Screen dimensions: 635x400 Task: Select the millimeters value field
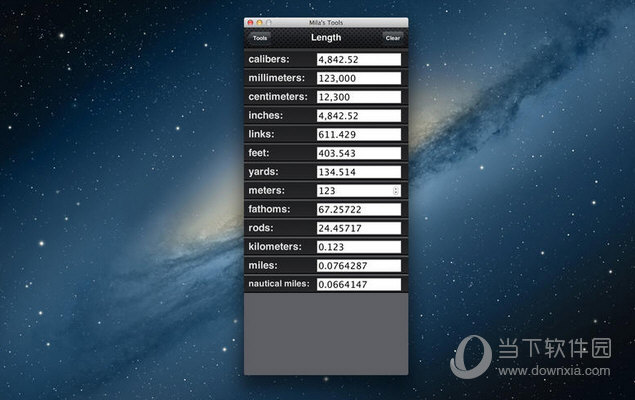359,78
